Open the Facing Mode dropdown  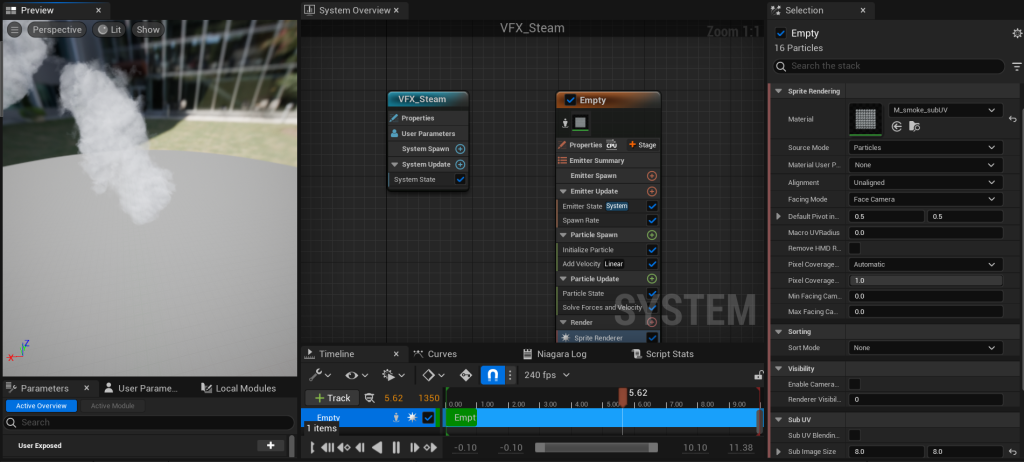925,199
